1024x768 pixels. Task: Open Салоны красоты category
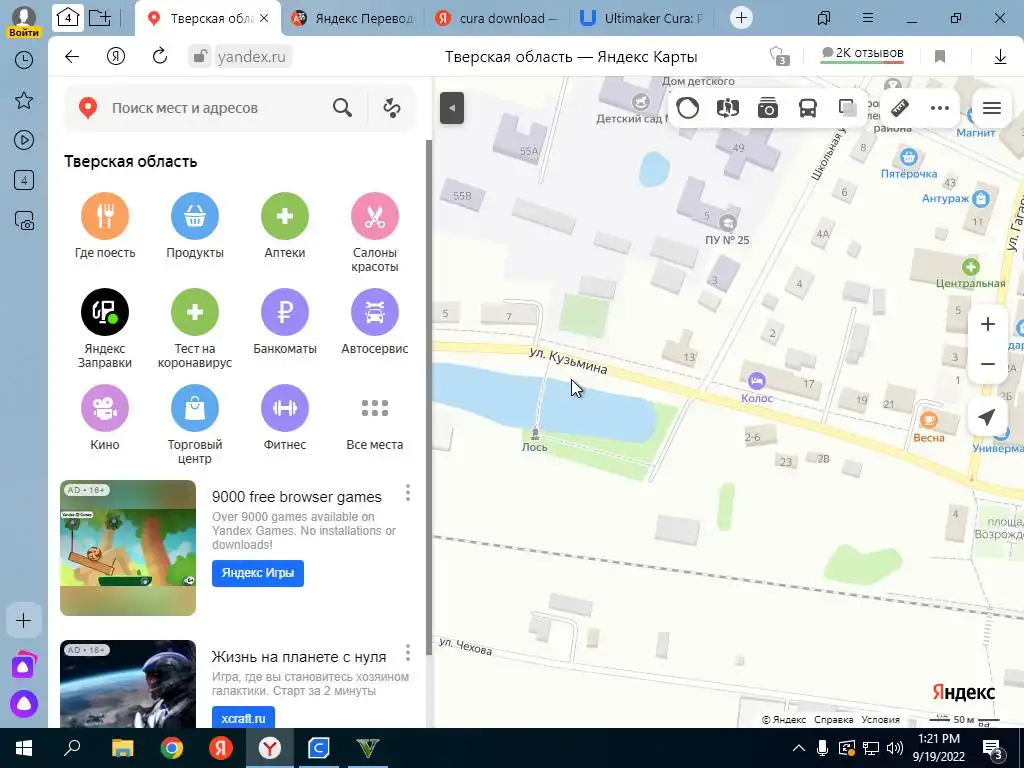(375, 216)
